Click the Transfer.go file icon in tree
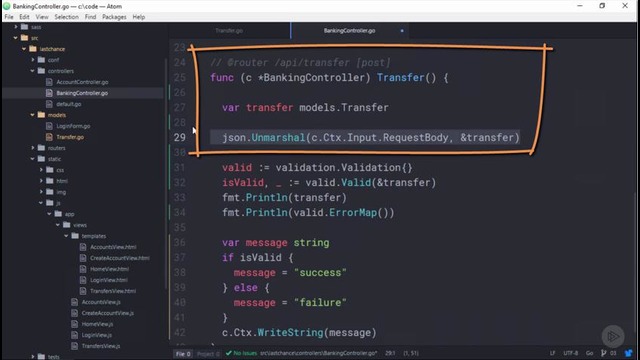The width and height of the screenshot is (640, 360). click(x=49, y=137)
